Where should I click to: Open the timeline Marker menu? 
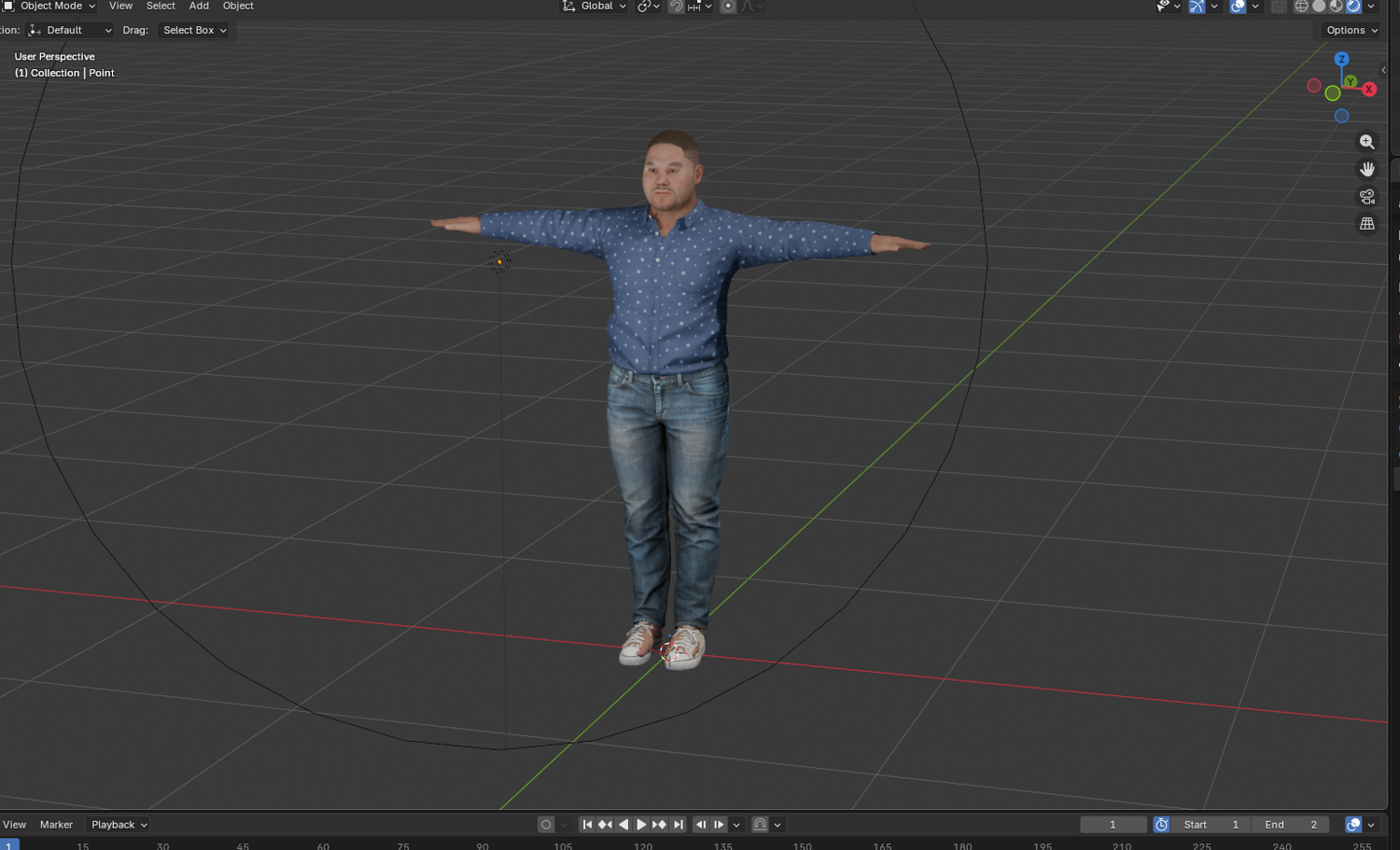pos(56,825)
